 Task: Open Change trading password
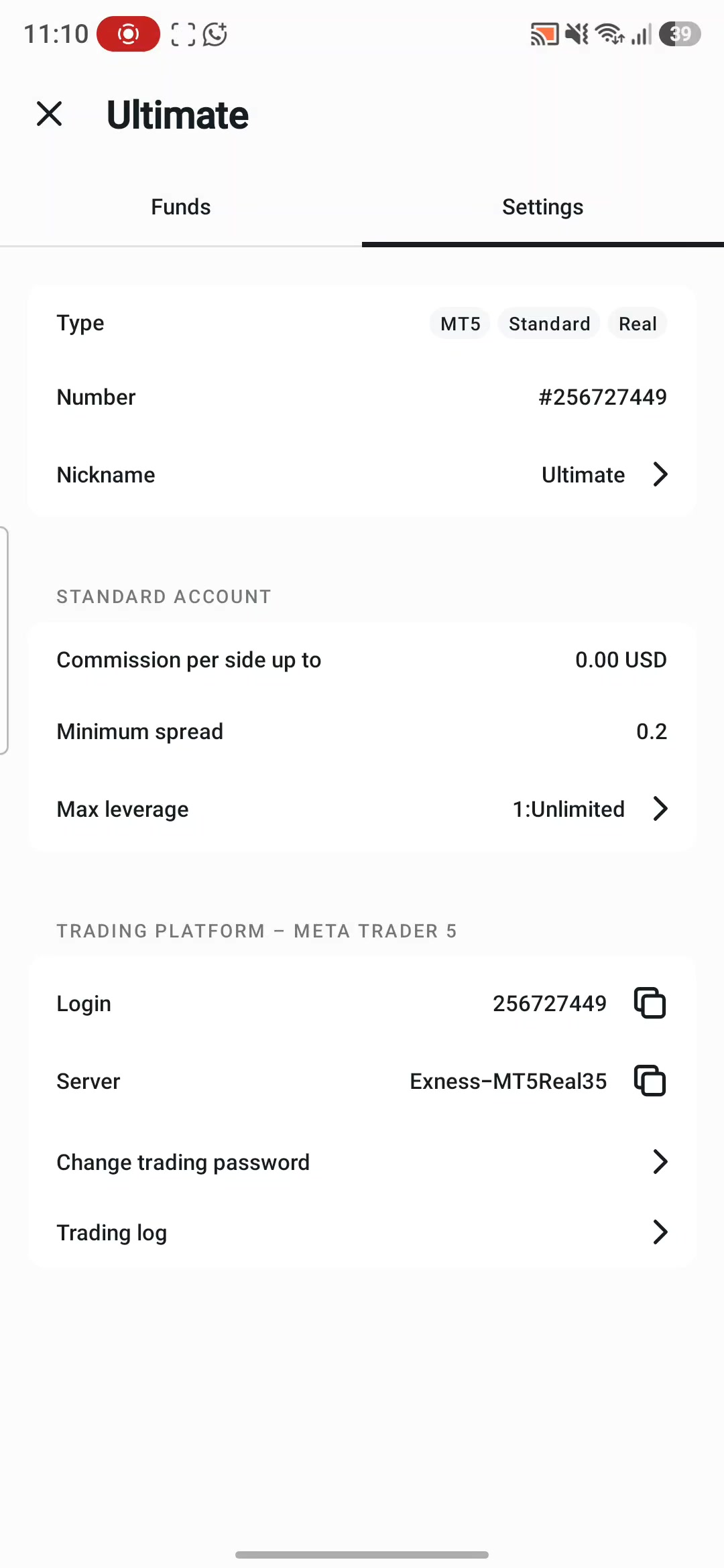coord(362,1162)
